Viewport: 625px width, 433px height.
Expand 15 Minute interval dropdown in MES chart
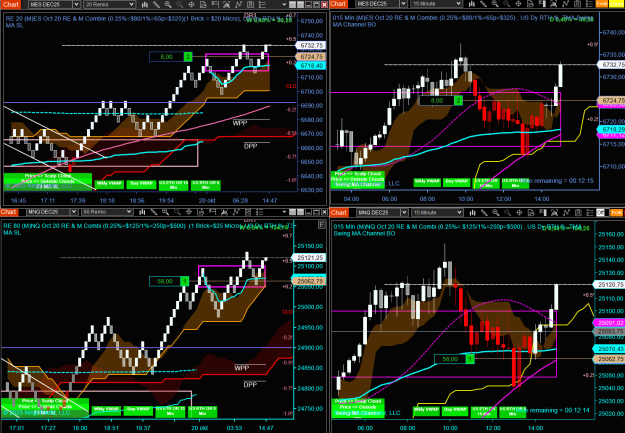[458, 4]
